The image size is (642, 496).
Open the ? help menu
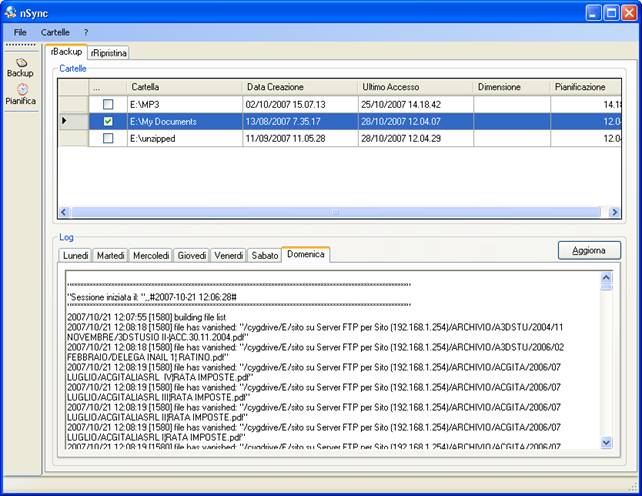86,32
